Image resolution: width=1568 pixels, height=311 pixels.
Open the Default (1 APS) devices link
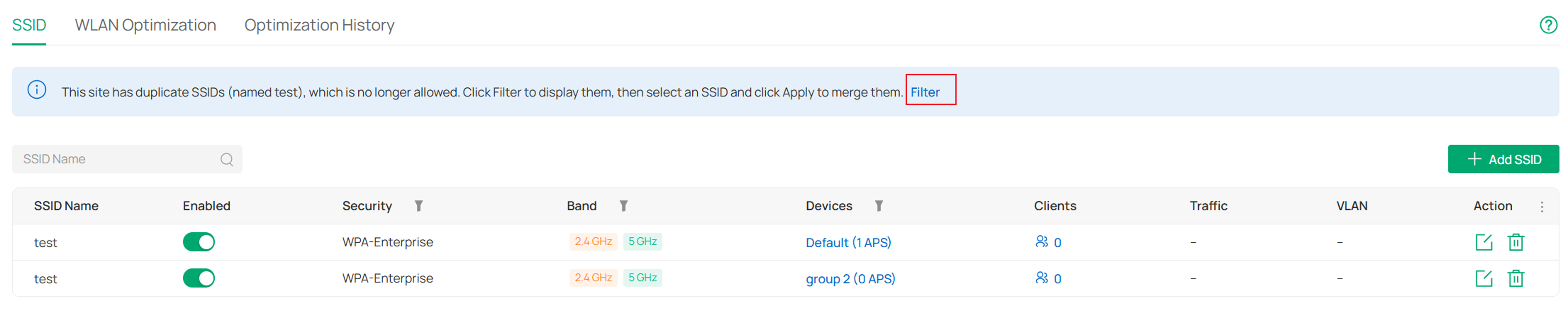coord(848,242)
